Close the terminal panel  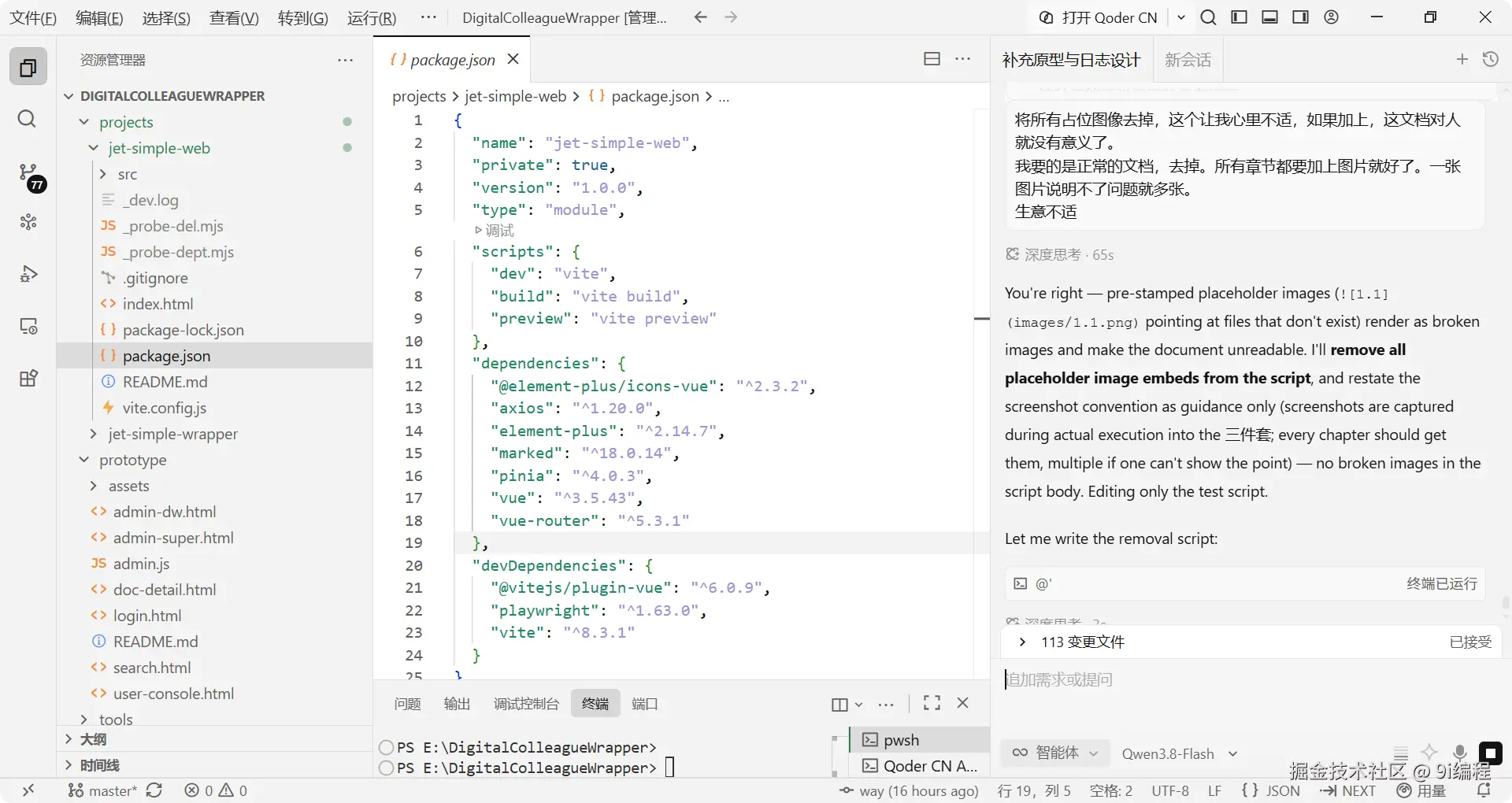click(x=962, y=703)
